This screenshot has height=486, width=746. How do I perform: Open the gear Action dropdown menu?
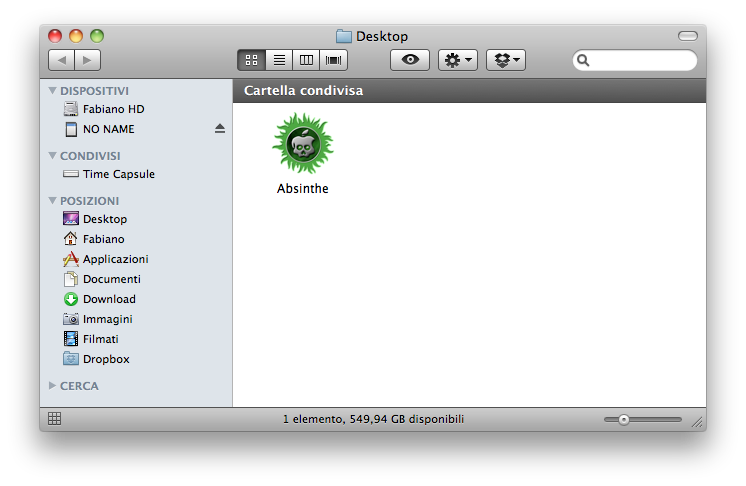tap(458, 60)
